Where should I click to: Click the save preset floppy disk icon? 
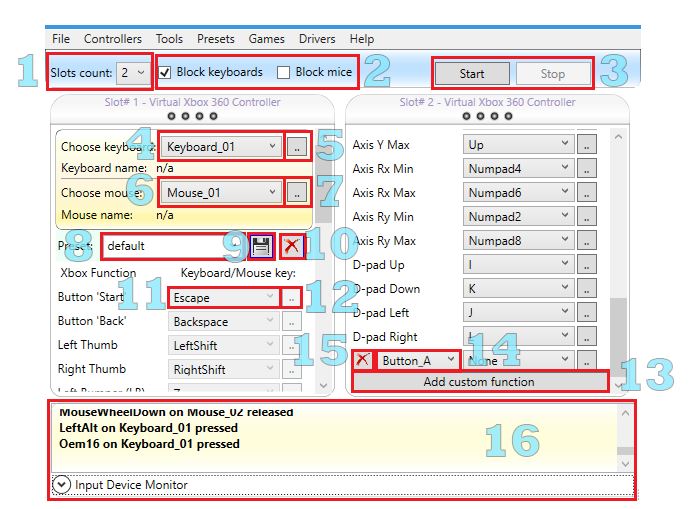(x=262, y=245)
